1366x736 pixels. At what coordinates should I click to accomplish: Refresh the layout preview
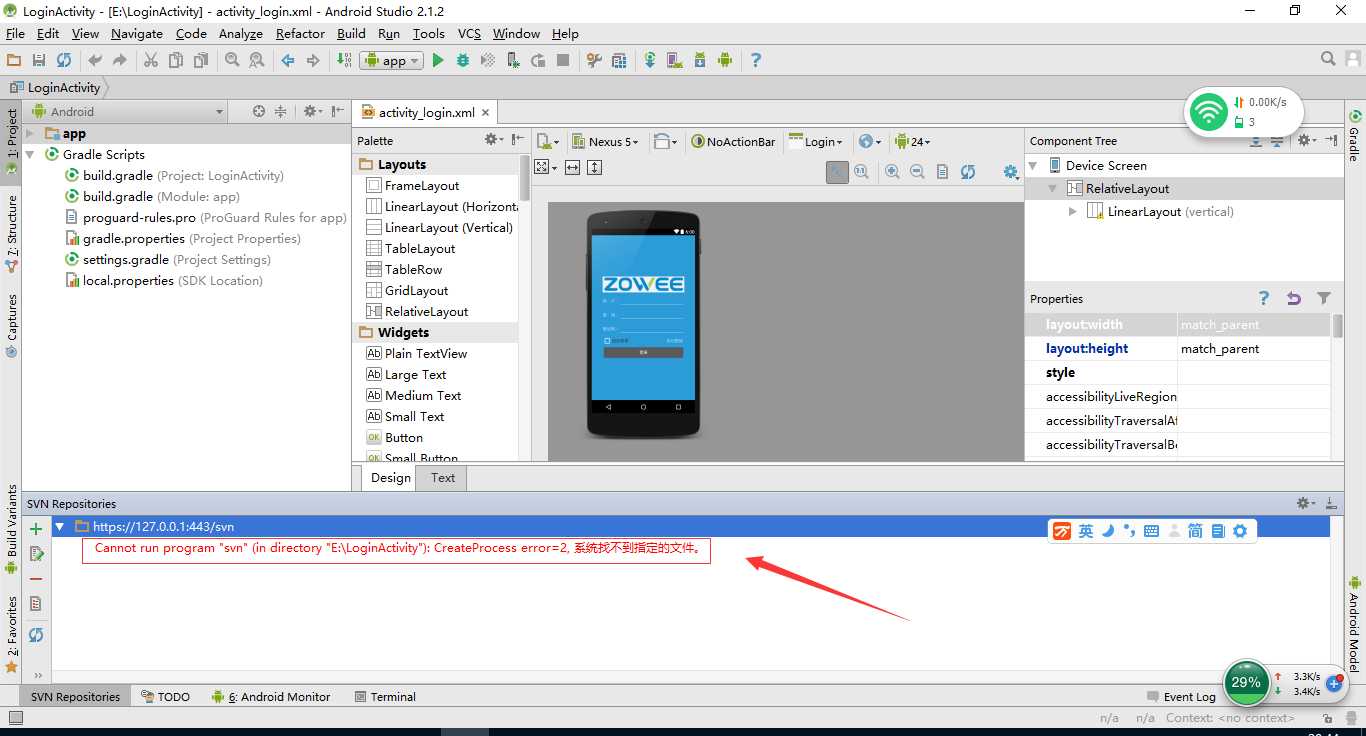click(968, 172)
